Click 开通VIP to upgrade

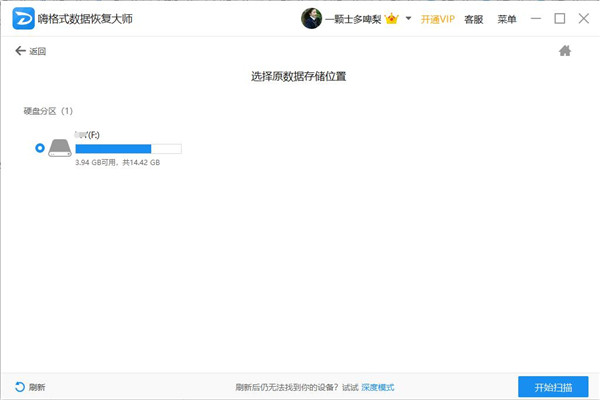(436, 19)
